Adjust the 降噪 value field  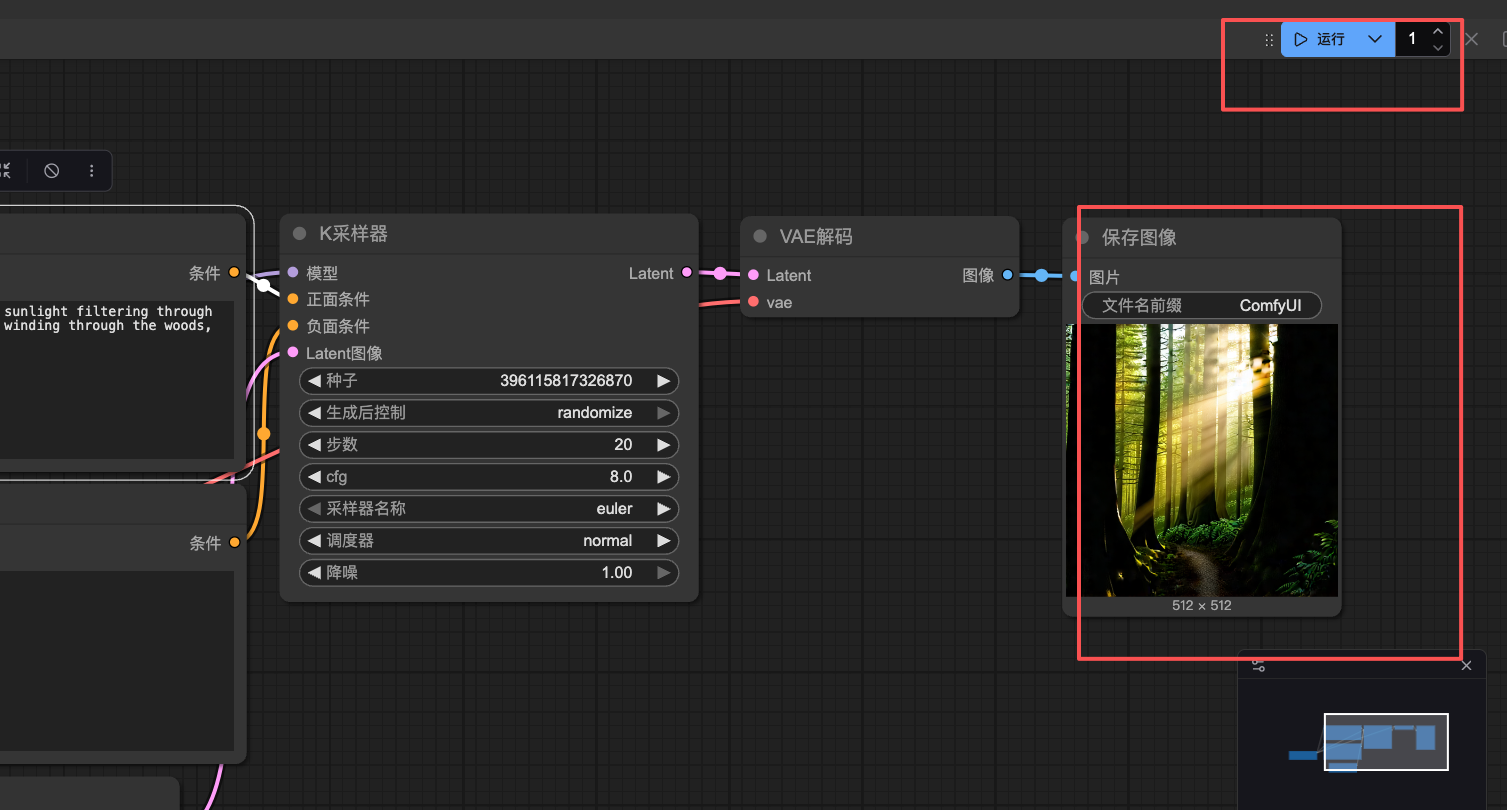click(488, 573)
